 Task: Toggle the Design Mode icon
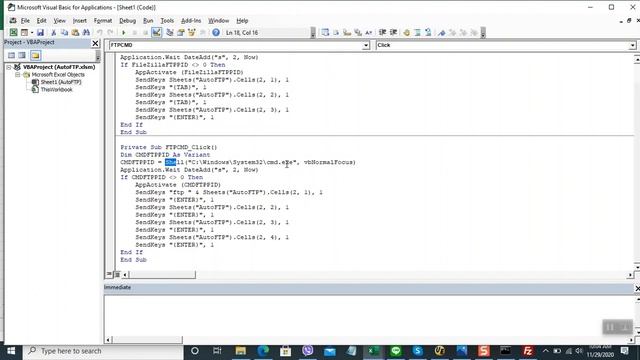click(x=156, y=33)
